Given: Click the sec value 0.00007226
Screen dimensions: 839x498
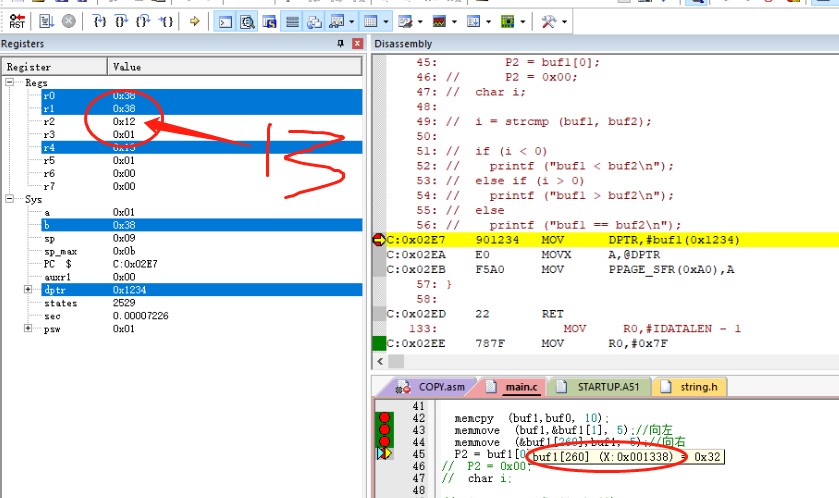Looking at the screenshot, I should click(140, 316).
